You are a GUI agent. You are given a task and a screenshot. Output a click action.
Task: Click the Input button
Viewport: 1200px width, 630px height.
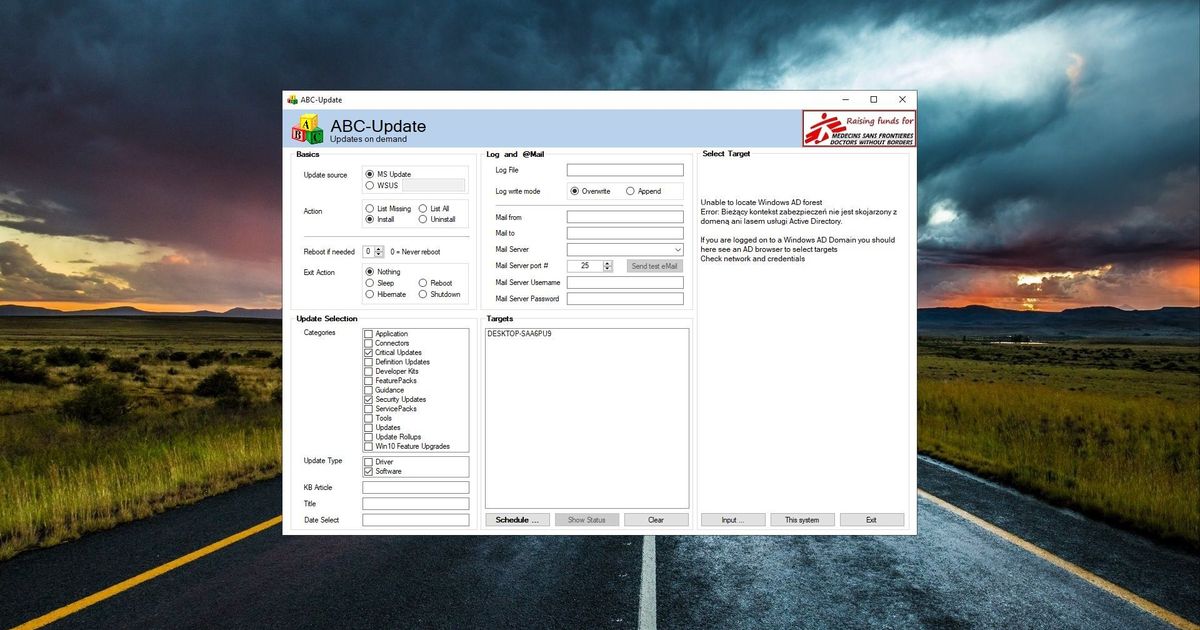733,520
